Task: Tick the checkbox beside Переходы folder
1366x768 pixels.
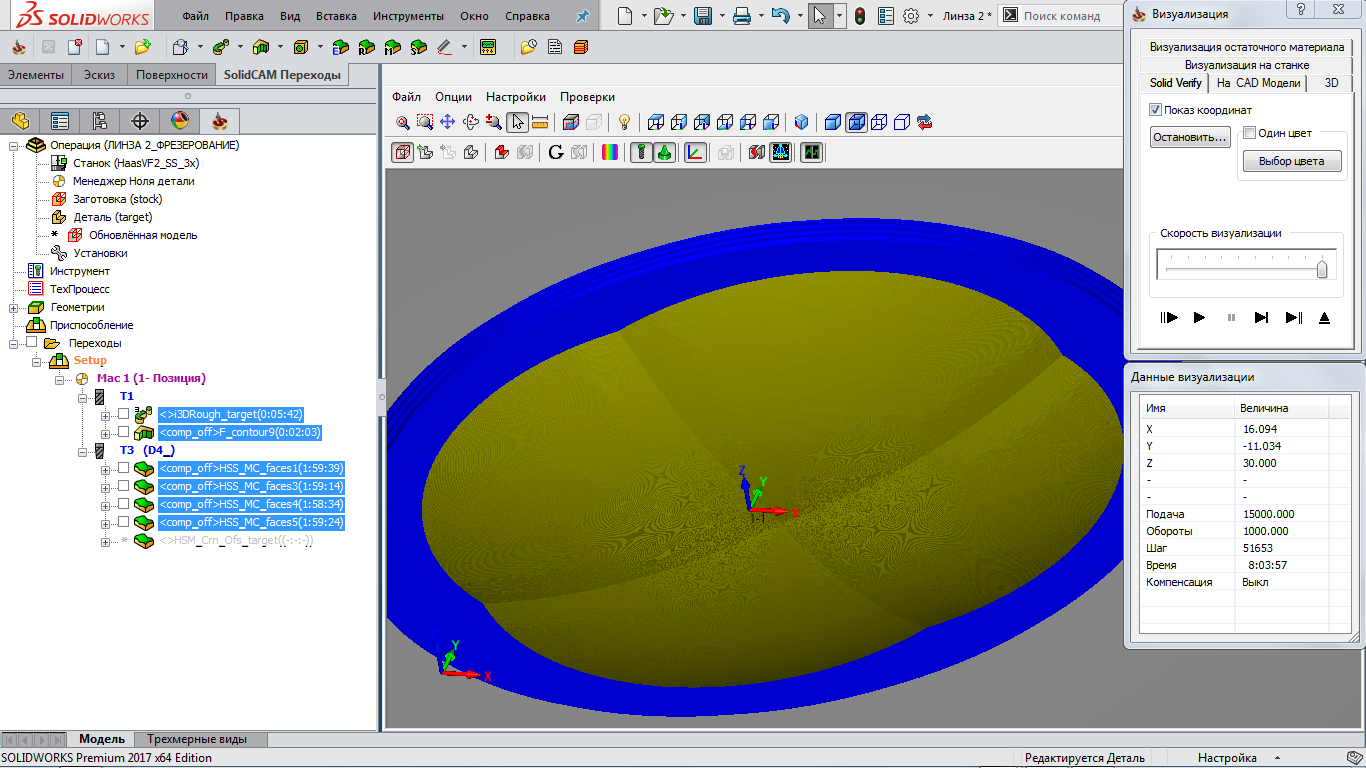Action: coord(31,342)
